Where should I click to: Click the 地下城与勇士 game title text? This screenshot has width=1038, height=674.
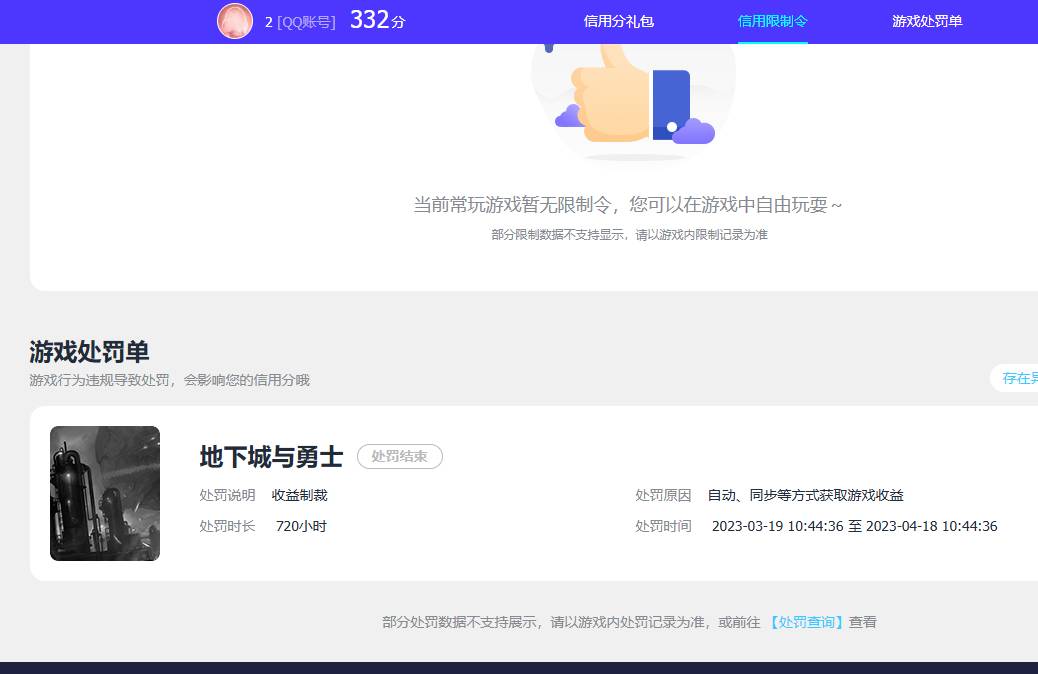(x=271, y=456)
